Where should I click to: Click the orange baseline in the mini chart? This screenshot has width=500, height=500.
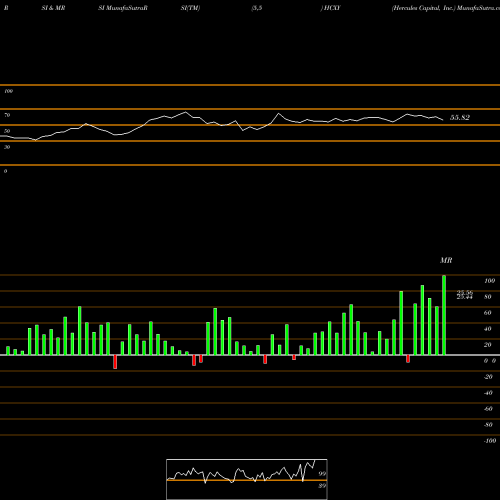[x=247, y=480]
